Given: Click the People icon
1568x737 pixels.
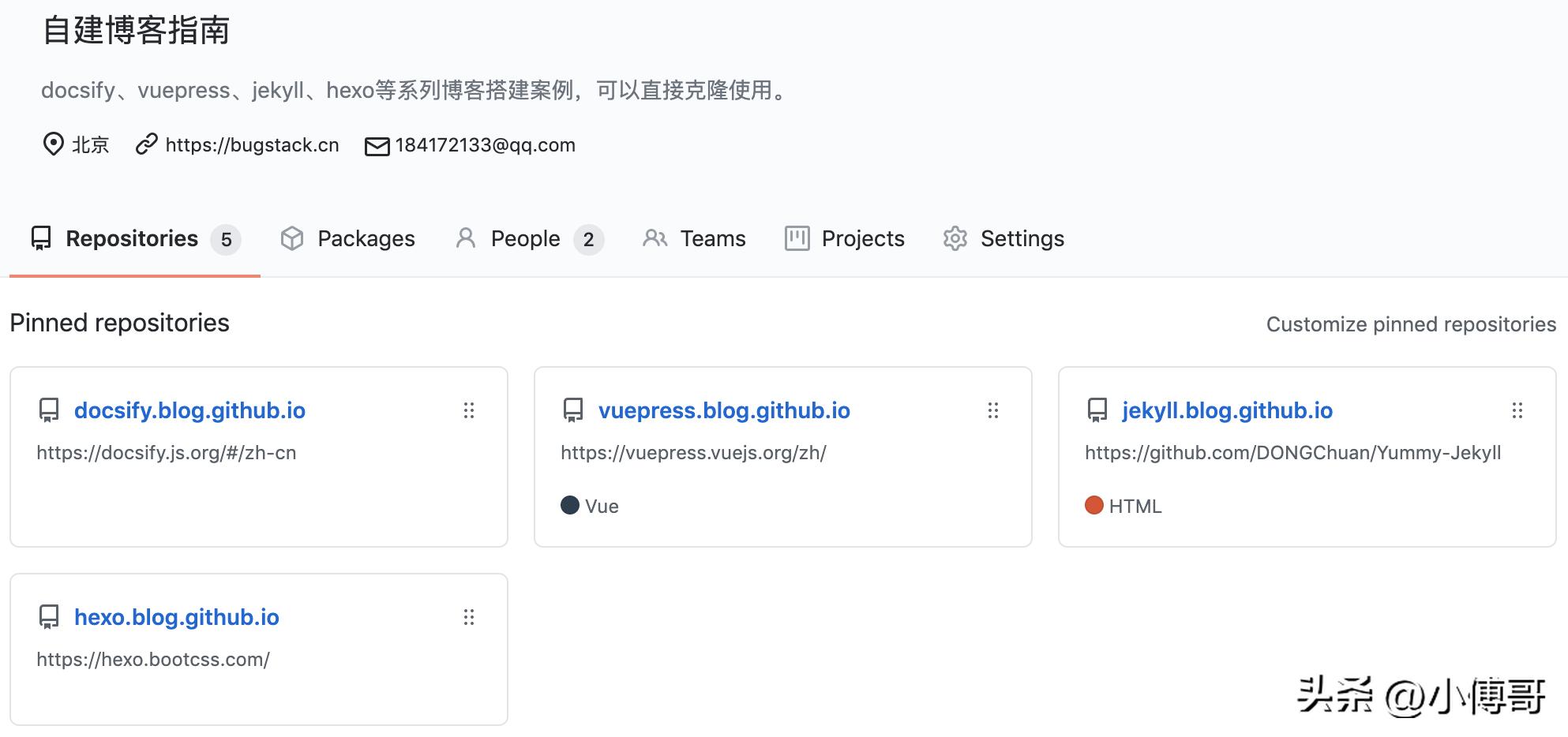Looking at the screenshot, I should [x=465, y=238].
